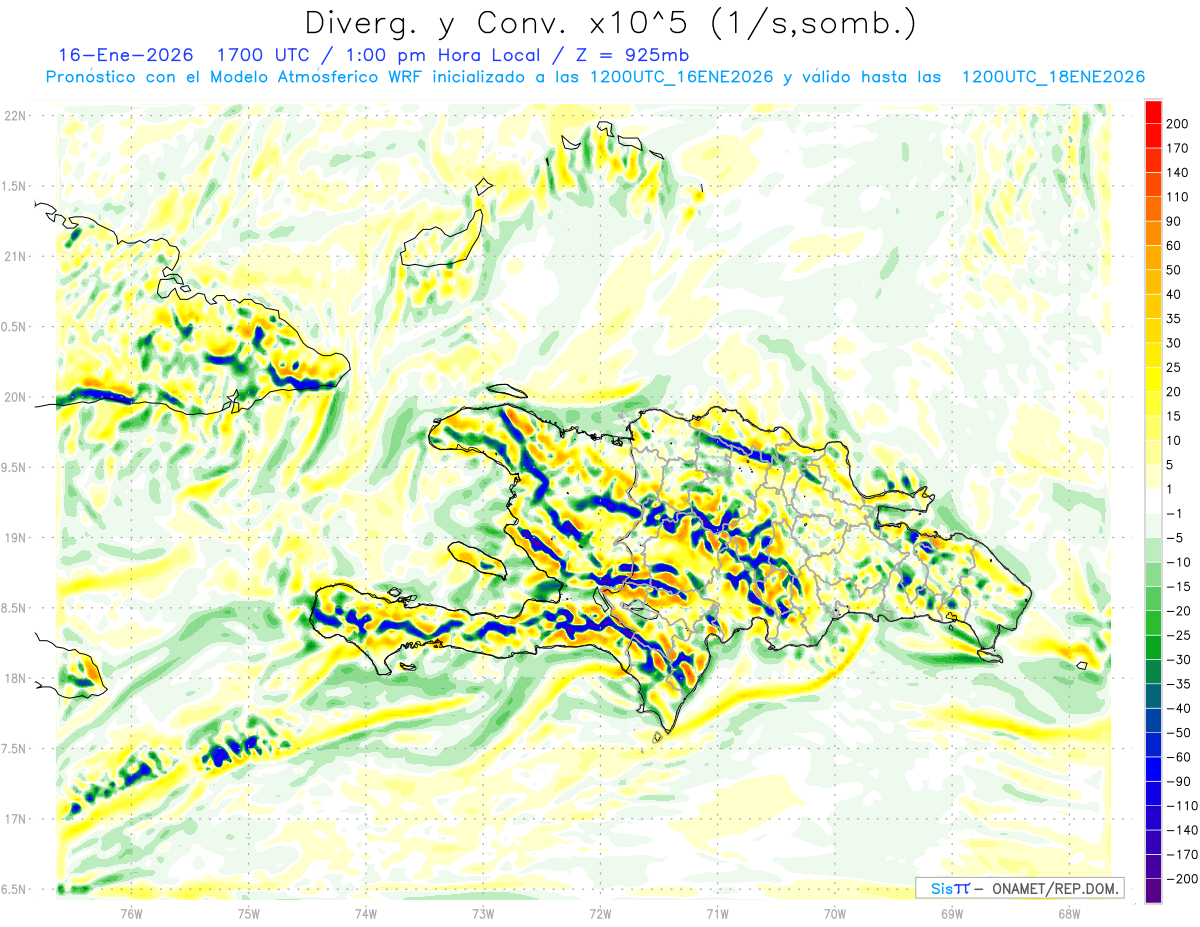This screenshot has width=1200, height=927.
Task: Click the '-60' color scale value
Action: (x=1178, y=757)
